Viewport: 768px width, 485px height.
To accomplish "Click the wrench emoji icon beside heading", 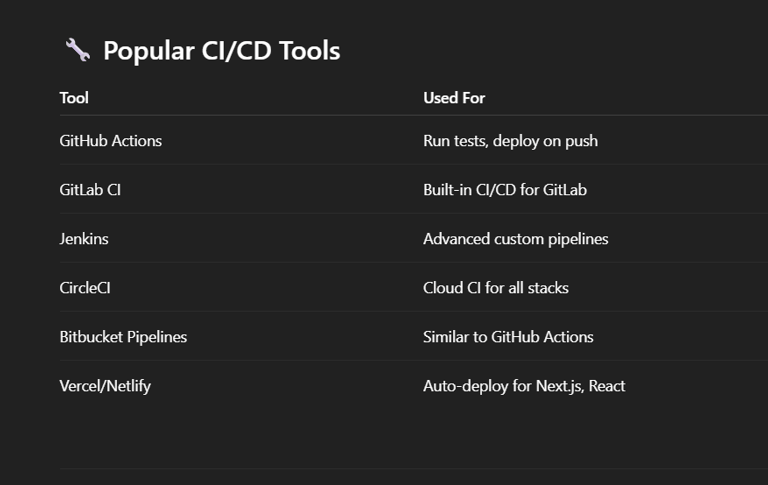I will click(x=77, y=49).
